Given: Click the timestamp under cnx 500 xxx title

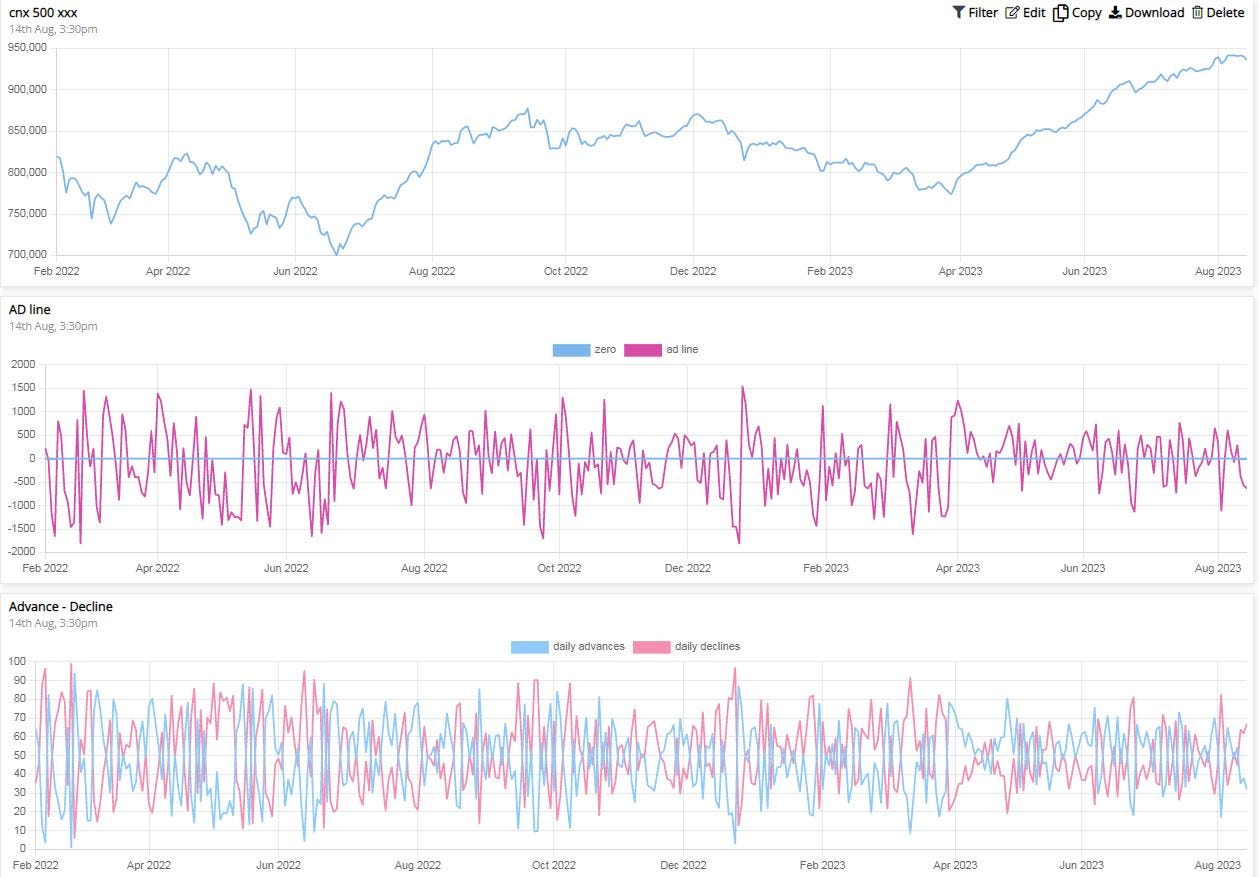Looking at the screenshot, I should pyautogui.click(x=53, y=29).
